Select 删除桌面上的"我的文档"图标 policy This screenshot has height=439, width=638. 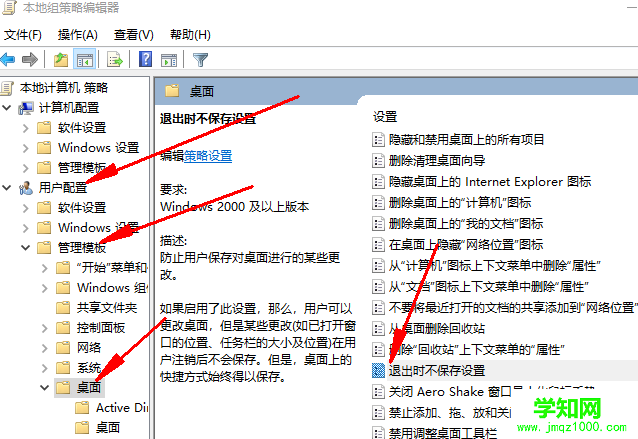tap(466, 224)
